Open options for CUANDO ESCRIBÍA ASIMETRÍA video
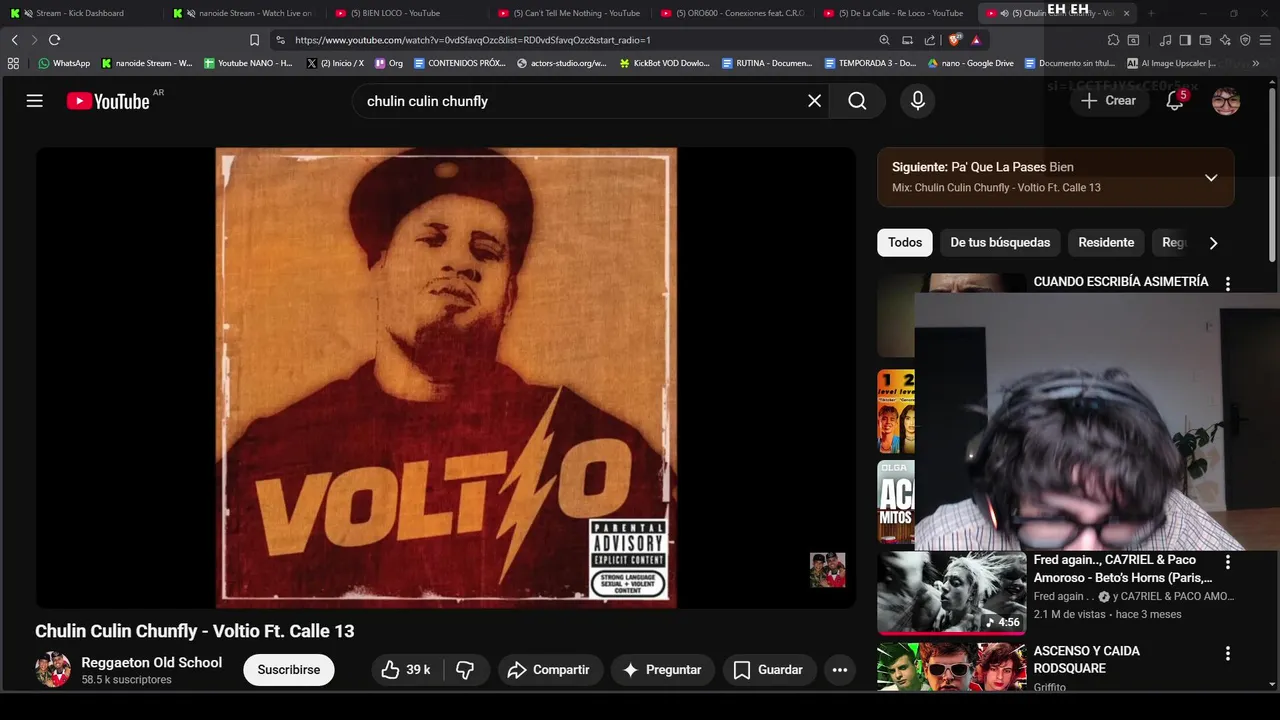This screenshot has height=720, width=1280. 1228,284
